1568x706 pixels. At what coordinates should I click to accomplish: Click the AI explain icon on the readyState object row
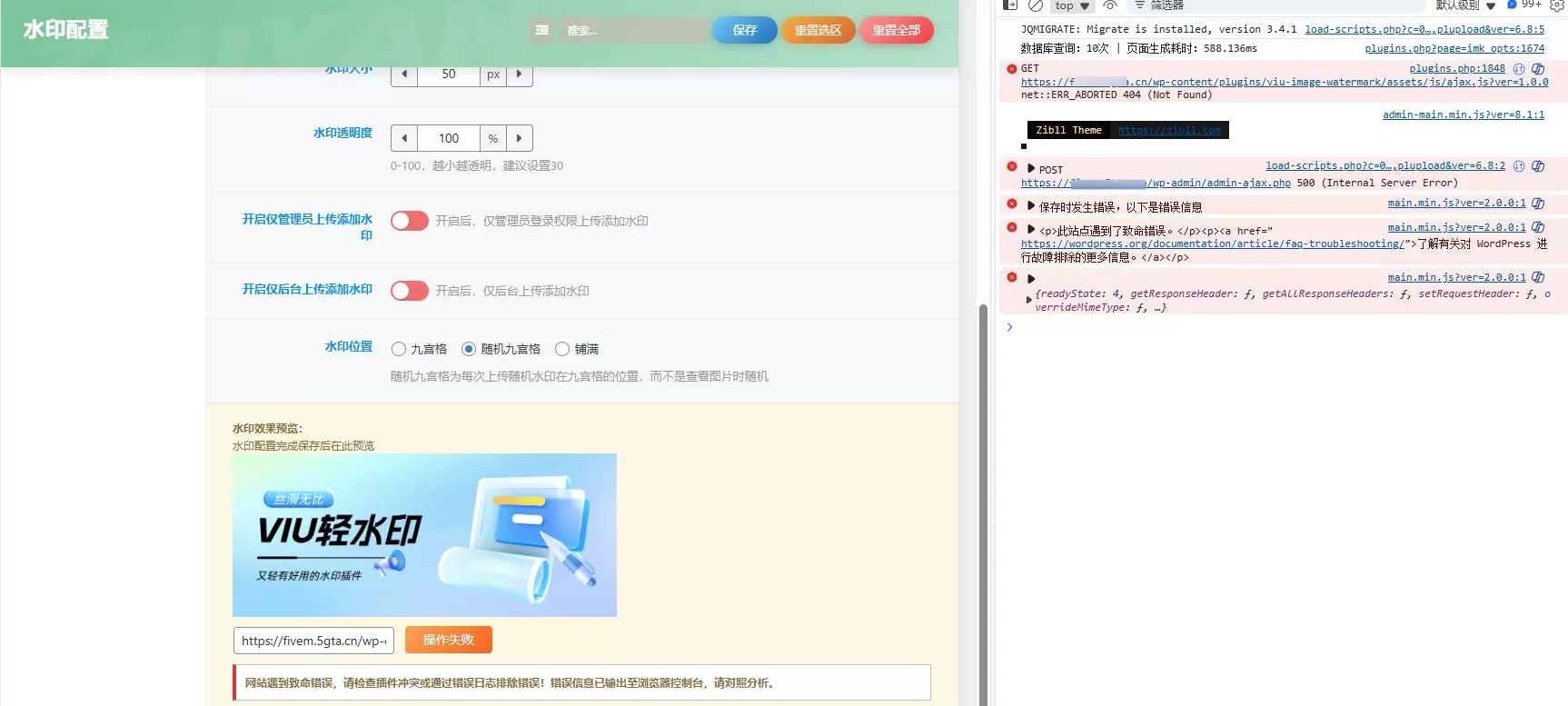pos(1538,277)
